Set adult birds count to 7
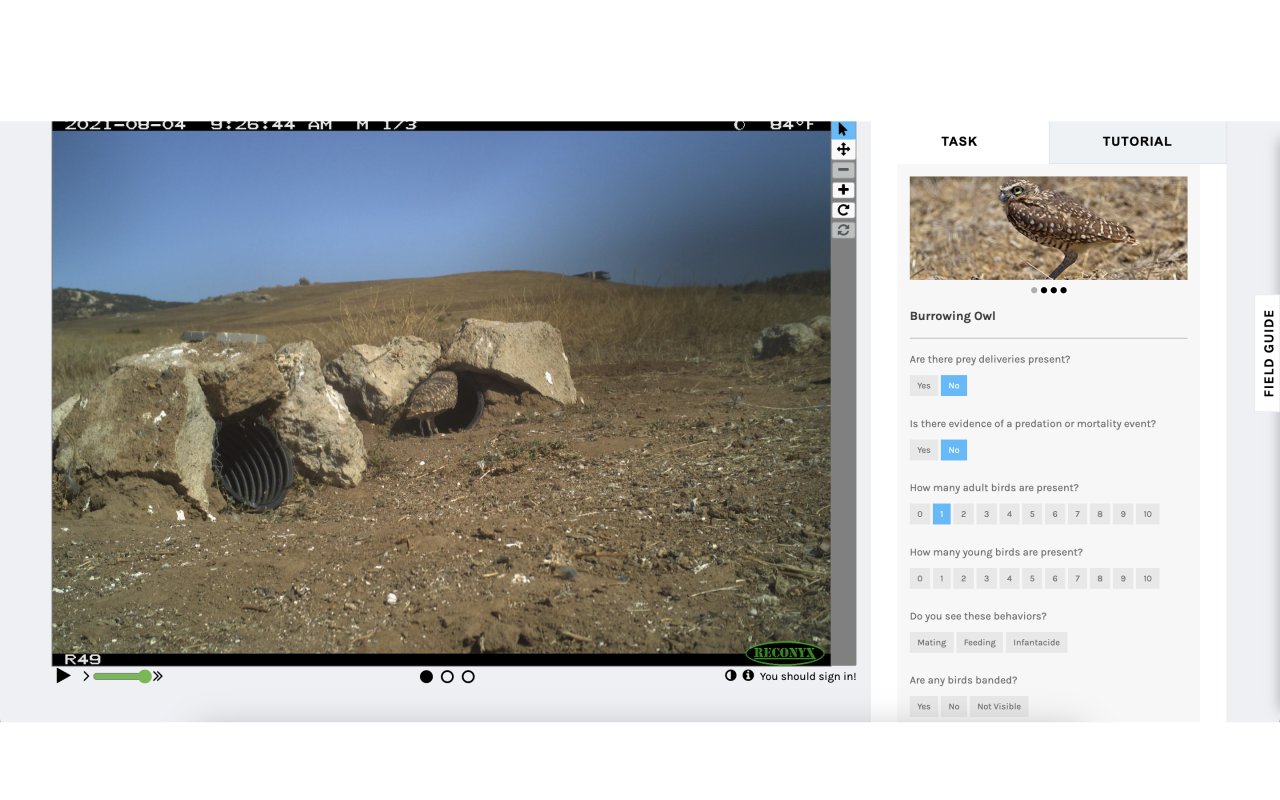This screenshot has width=1280, height=800. click(x=1077, y=514)
